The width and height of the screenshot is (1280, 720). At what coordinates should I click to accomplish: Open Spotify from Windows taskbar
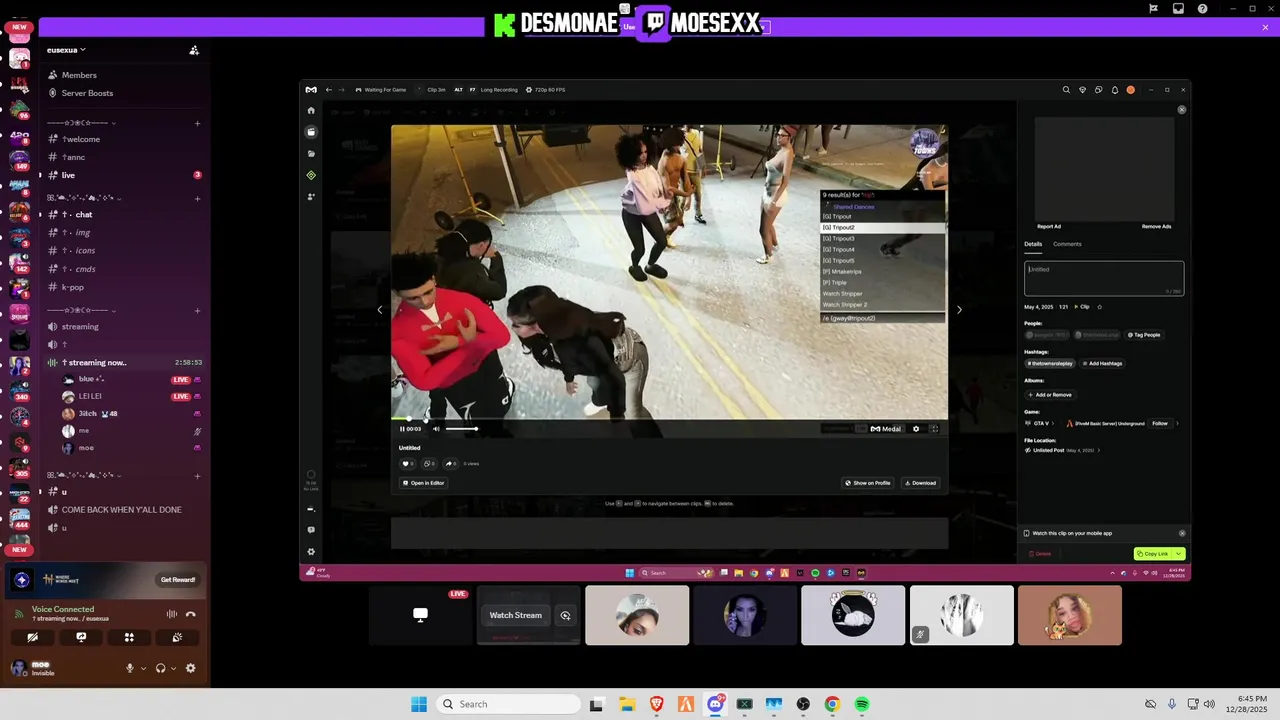click(862, 704)
